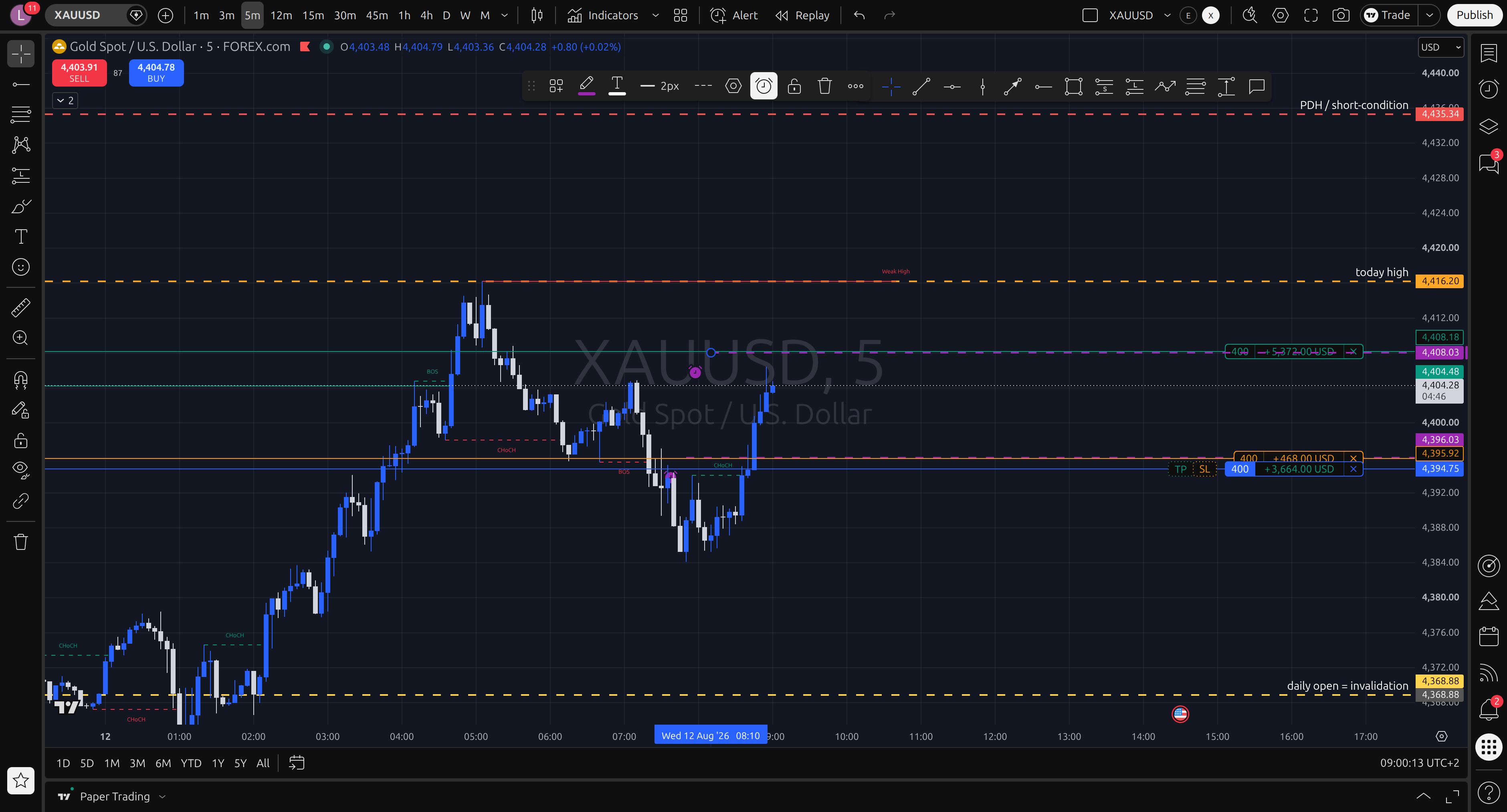Image resolution: width=1507 pixels, height=812 pixels.
Task: Open the emoji icons tool
Action: [x=21, y=267]
